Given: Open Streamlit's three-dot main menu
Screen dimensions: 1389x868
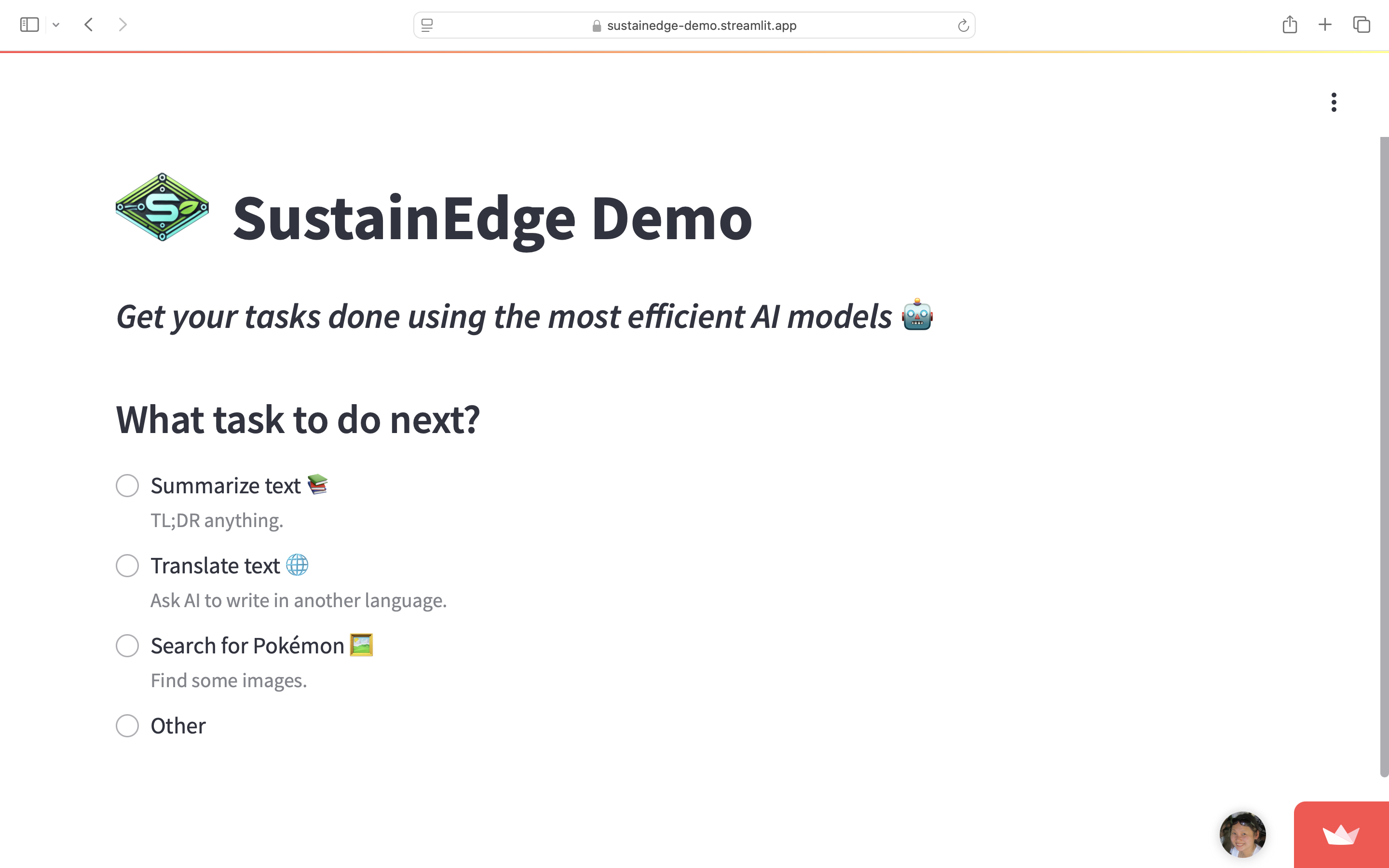Looking at the screenshot, I should 1334,102.
